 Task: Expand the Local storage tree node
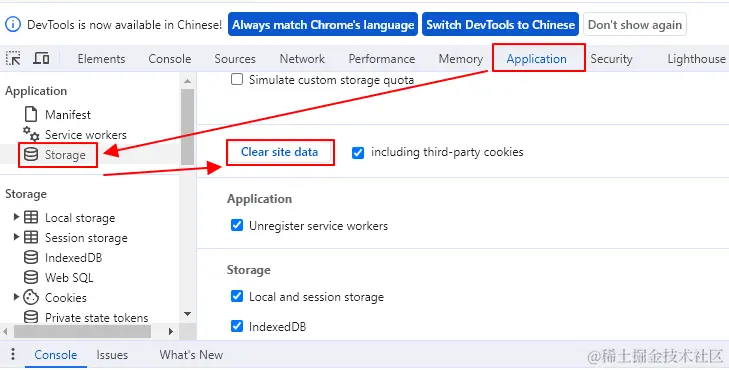pos(16,217)
